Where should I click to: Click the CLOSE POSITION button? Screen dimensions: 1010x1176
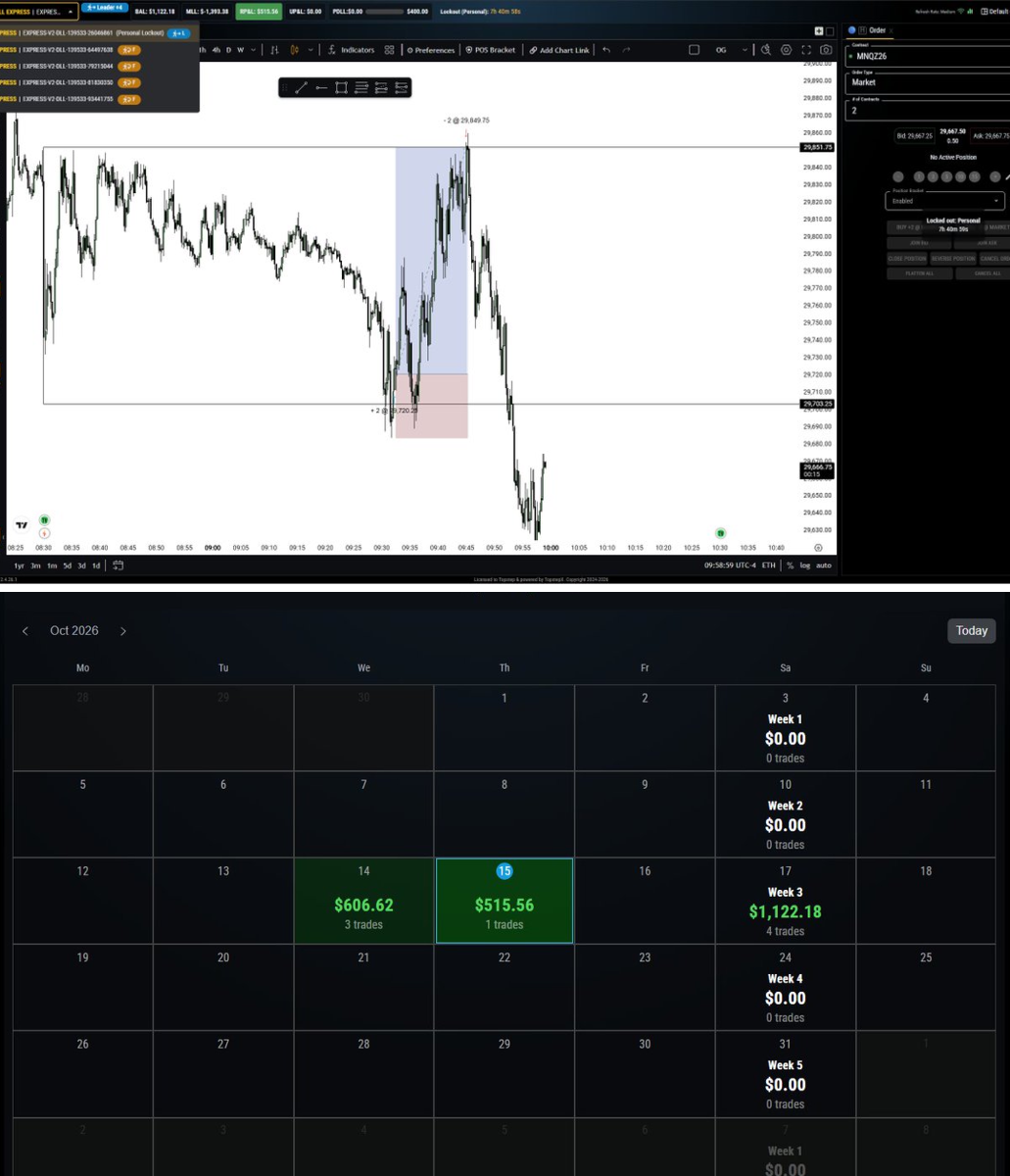(x=907, y=259)
